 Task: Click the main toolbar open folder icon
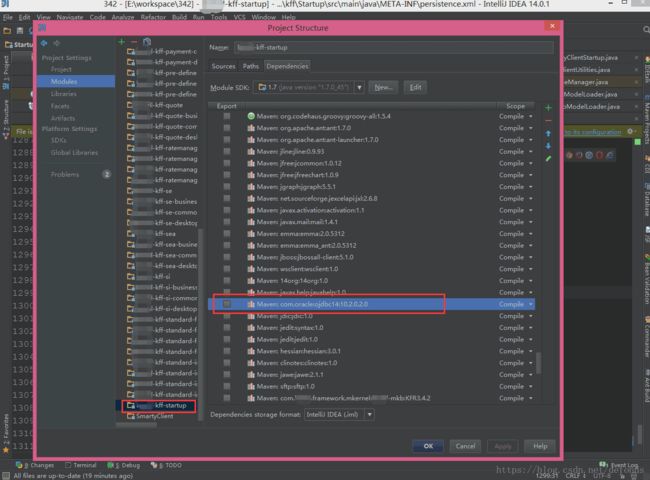coord(7,31)
